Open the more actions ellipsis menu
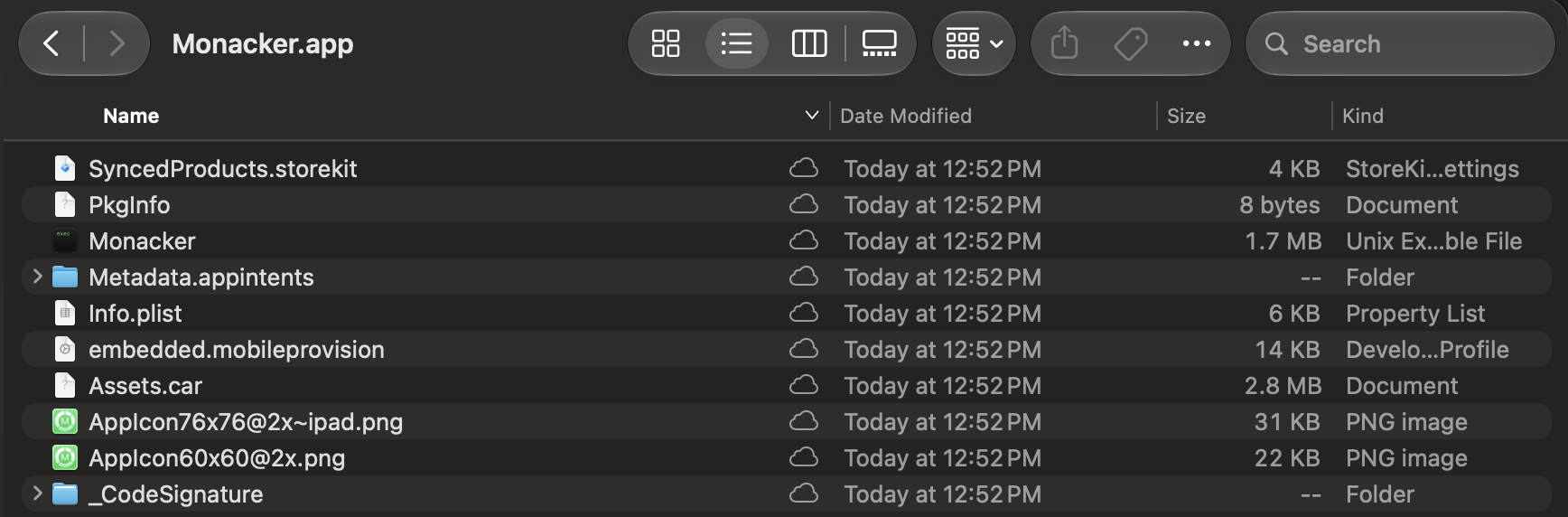1568x517 pixels. 1197,43
